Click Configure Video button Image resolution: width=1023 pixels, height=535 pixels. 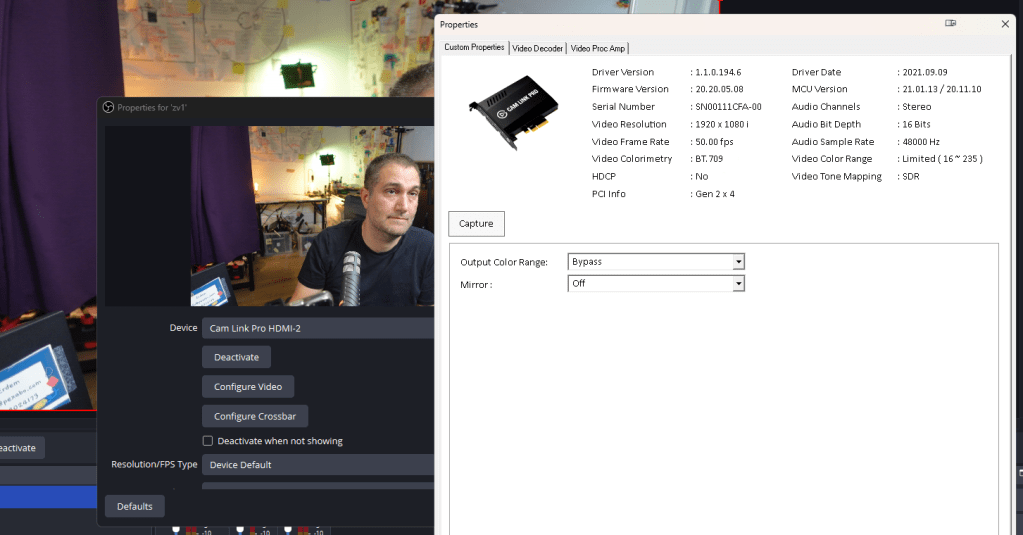(248, 387)
